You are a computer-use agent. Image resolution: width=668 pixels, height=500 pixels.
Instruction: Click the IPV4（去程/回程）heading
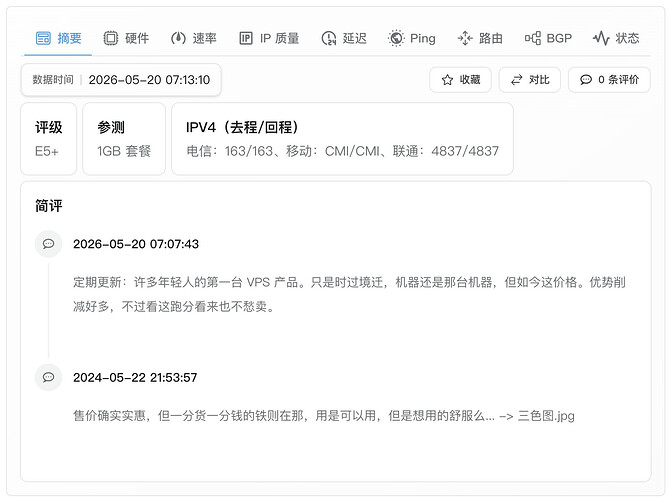[x=242, y=127]
